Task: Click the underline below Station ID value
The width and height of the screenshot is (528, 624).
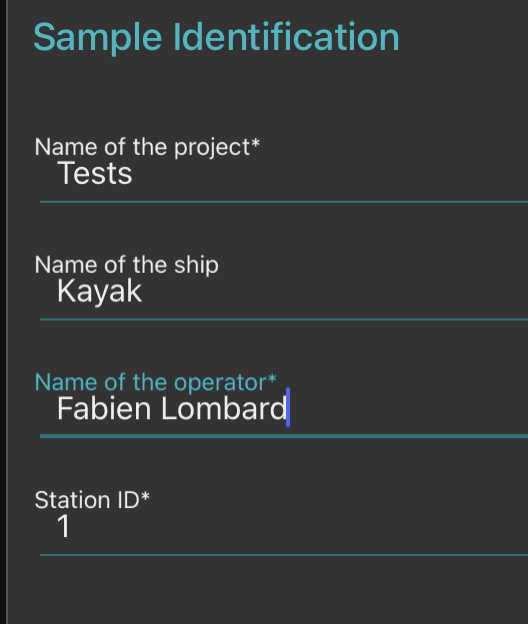Action: (x=284, y=555)
